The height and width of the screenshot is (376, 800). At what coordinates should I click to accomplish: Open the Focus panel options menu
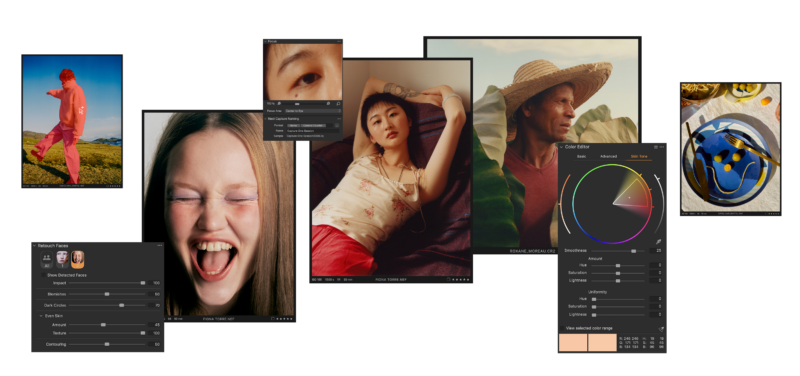(339, 41)
